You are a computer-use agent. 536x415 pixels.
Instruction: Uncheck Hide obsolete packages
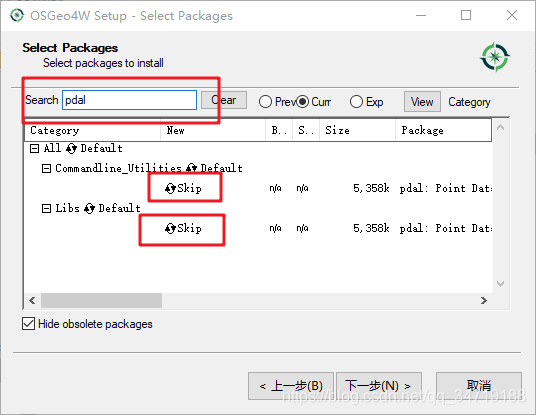28,323
